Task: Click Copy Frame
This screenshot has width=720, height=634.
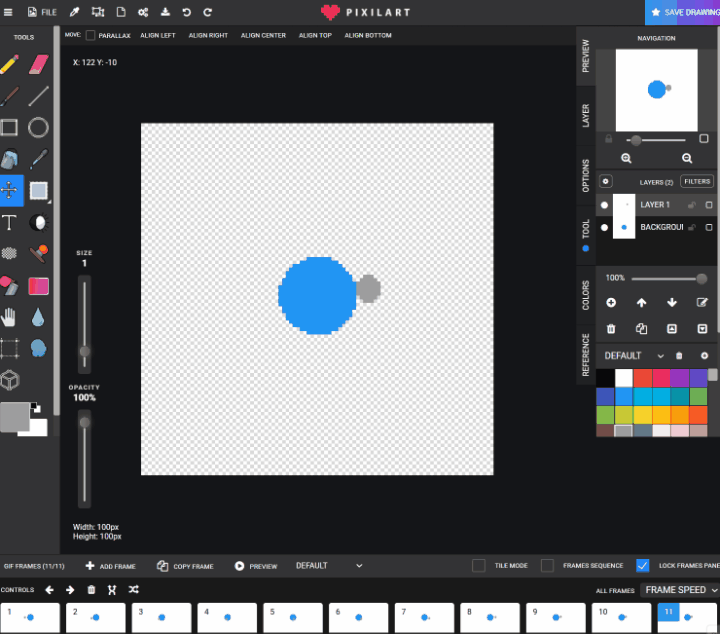Action: tap(185, 566)
